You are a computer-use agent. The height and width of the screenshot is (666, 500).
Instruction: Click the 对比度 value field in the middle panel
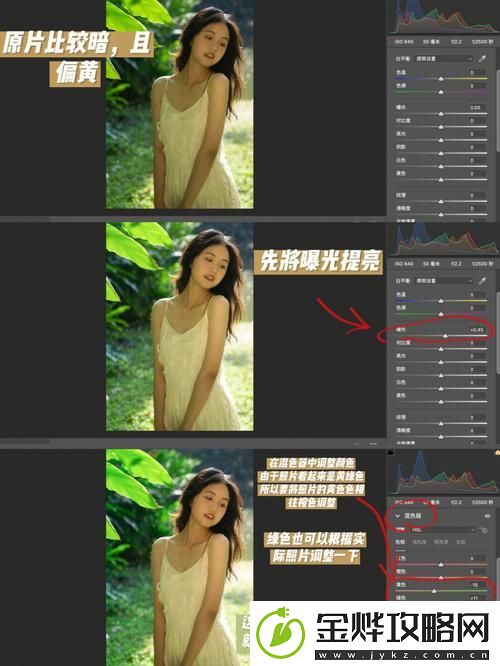pyautogui.click(x=477, y=343)
